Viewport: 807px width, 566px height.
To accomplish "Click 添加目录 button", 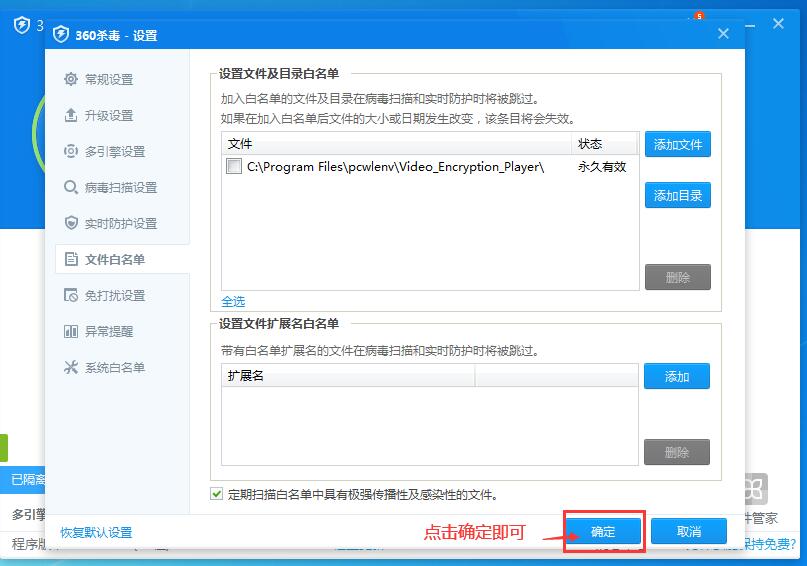I will tap(677, 195).
